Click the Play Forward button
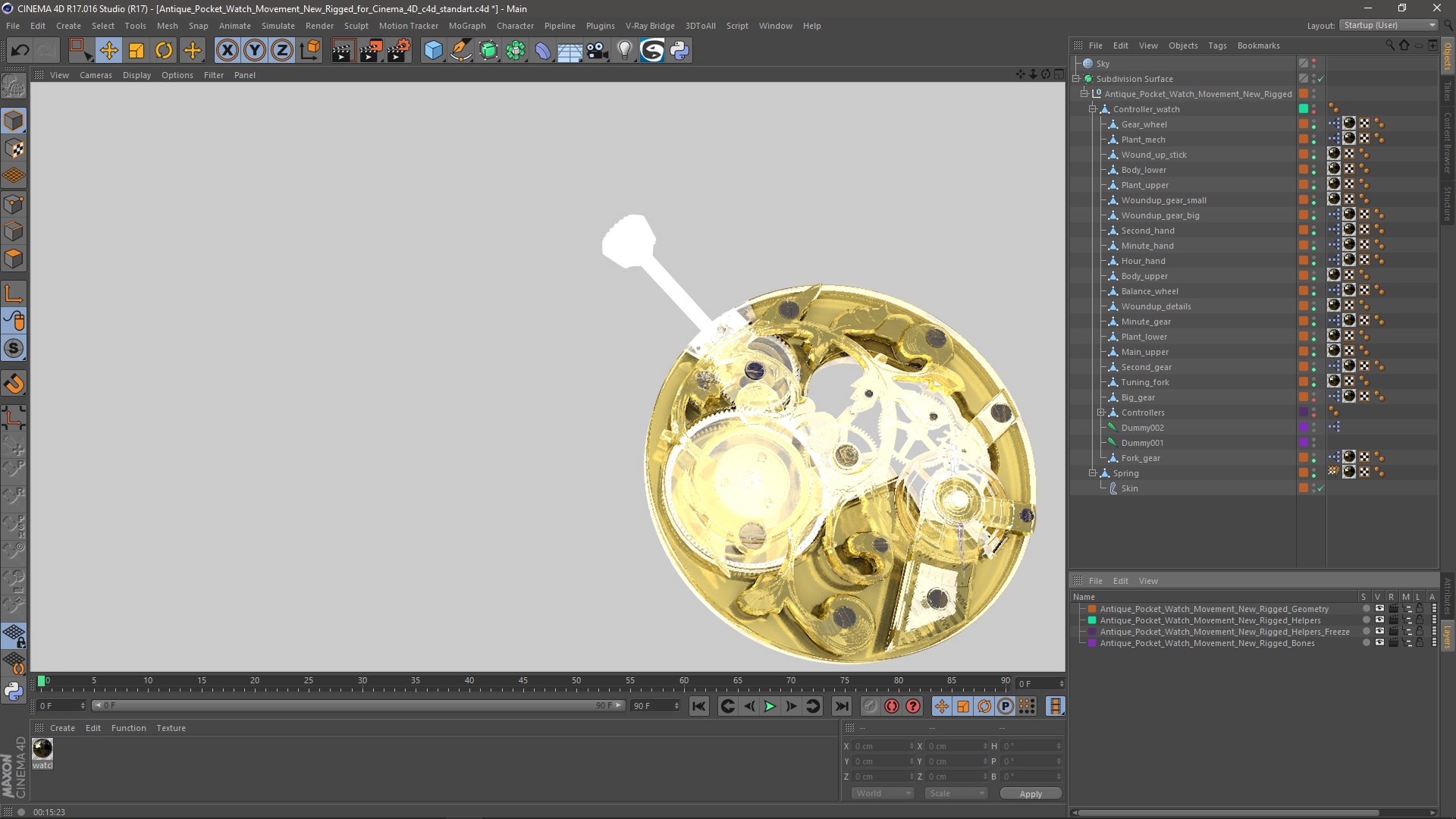The height and width of the screenshot is (819, 1456). (x=770, y=707)
